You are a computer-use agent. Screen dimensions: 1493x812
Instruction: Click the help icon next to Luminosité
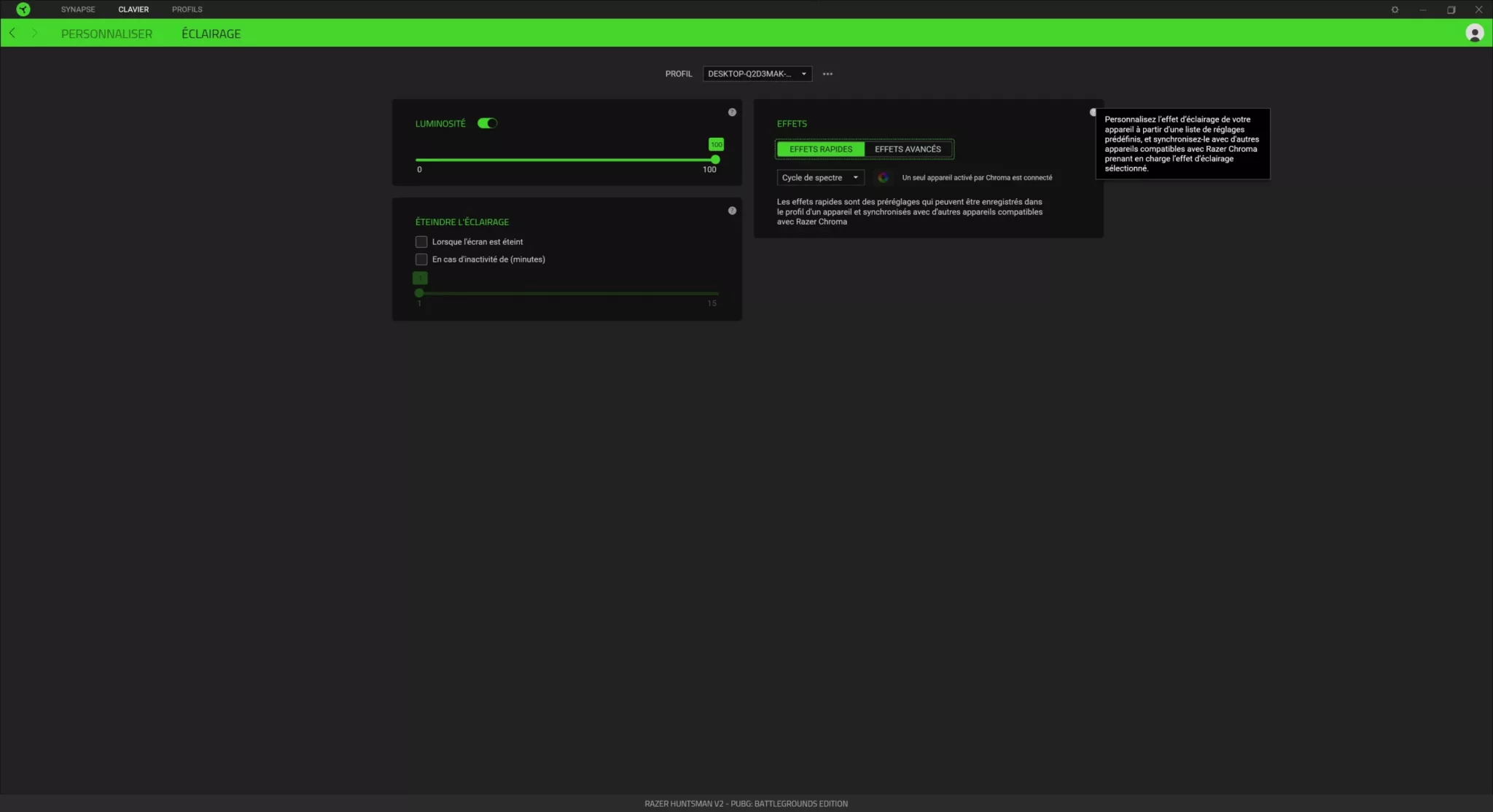point(733,112)
